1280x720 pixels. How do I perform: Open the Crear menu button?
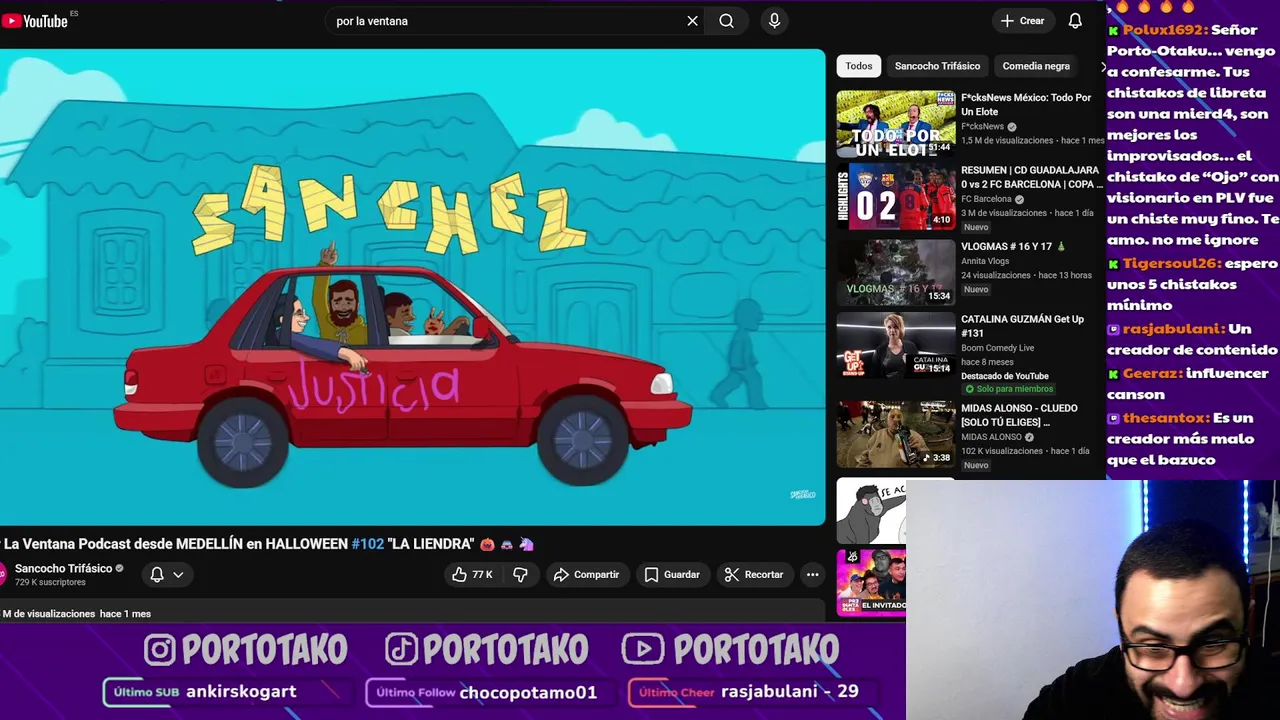coord(1022,21)
